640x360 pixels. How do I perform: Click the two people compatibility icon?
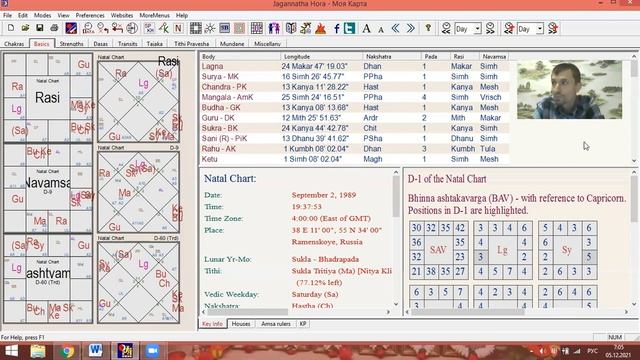coord(274,28)
